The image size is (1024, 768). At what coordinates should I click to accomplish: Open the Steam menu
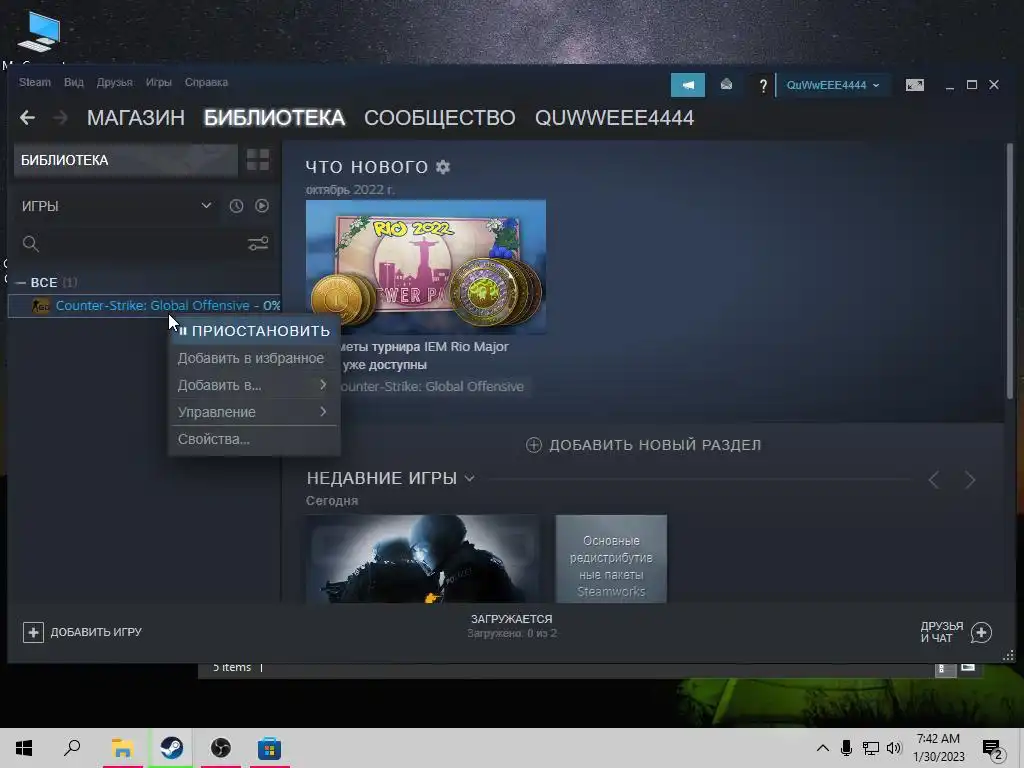35,82
